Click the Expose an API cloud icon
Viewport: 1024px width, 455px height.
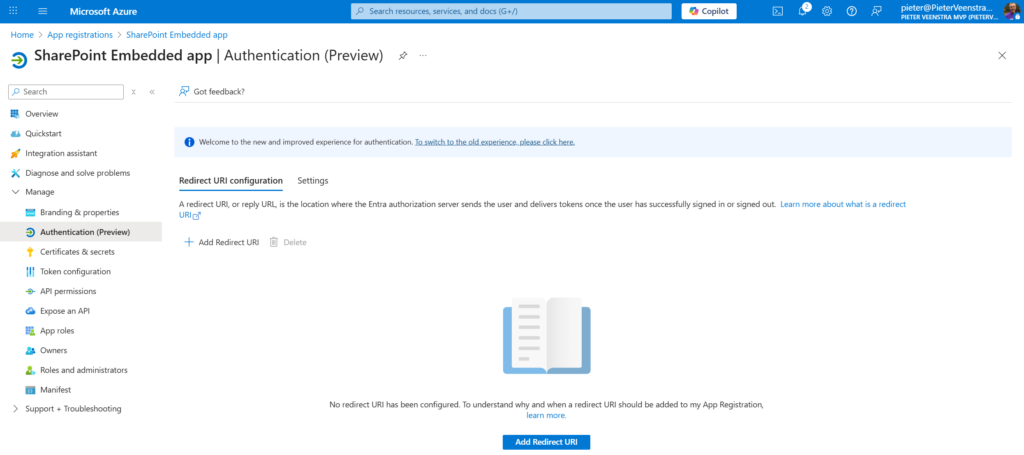point(30,311)
